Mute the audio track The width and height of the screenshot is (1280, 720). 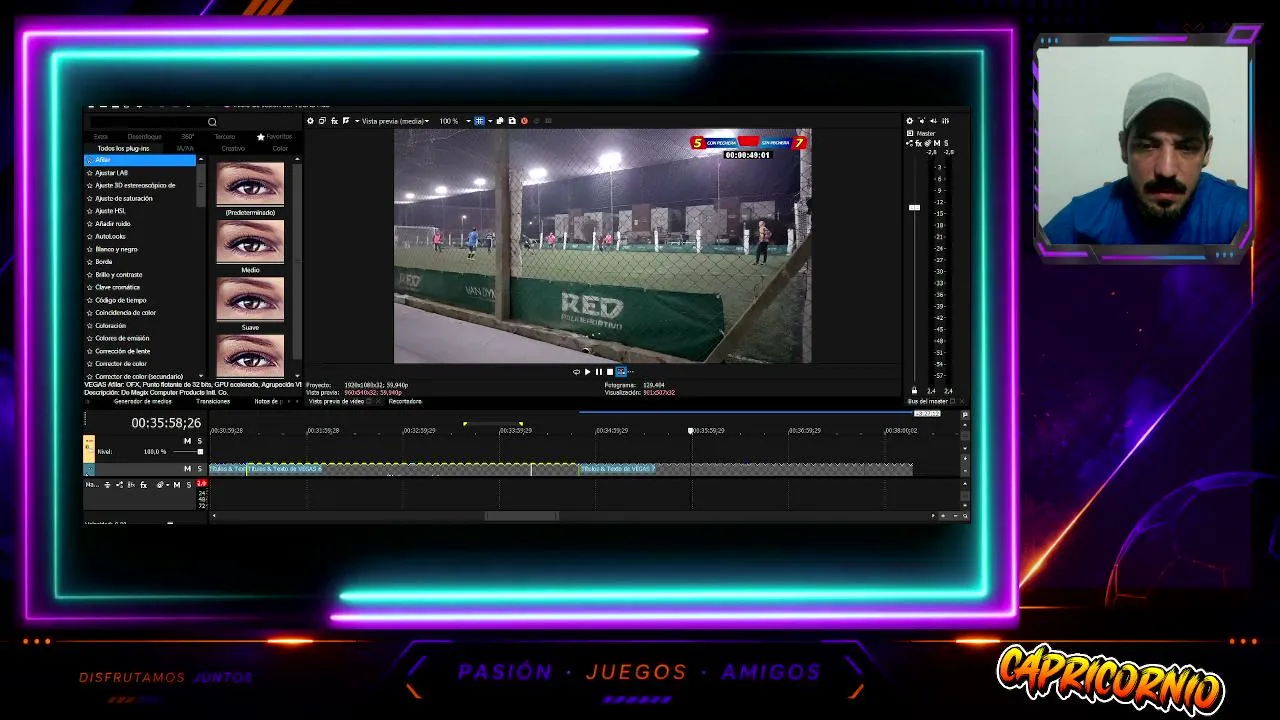pos(177,485)
